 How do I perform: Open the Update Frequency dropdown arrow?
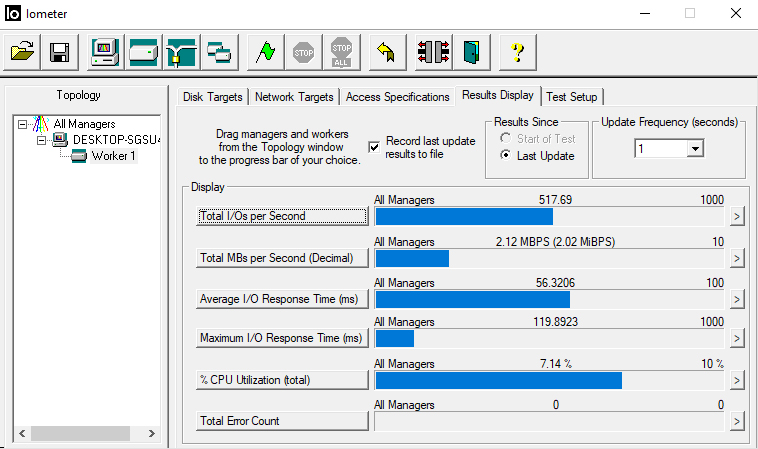(x=695, y=148)
